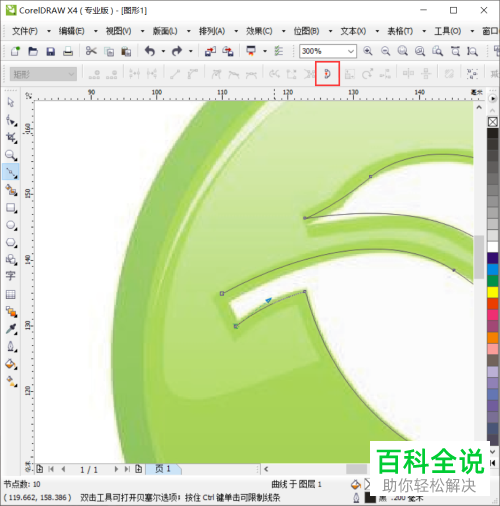Click the Paste clipboard icon
Viewport: 500px width, 506px height.
(126, 51)
